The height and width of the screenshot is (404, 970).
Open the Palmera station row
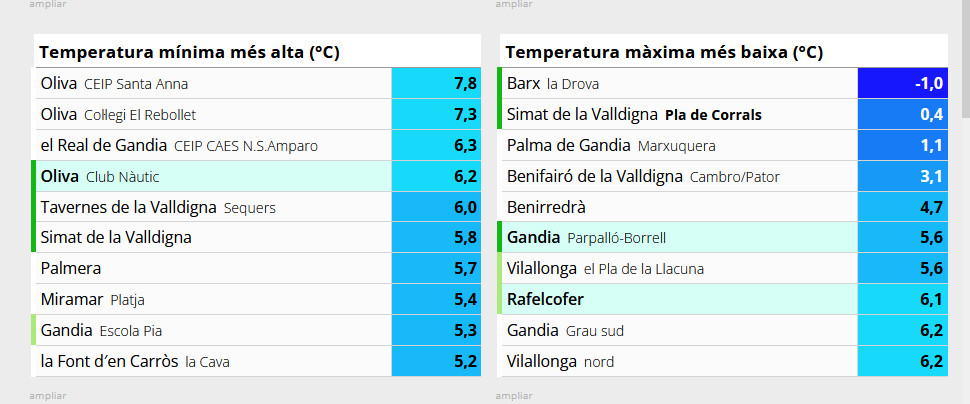(x=256, y=269)
